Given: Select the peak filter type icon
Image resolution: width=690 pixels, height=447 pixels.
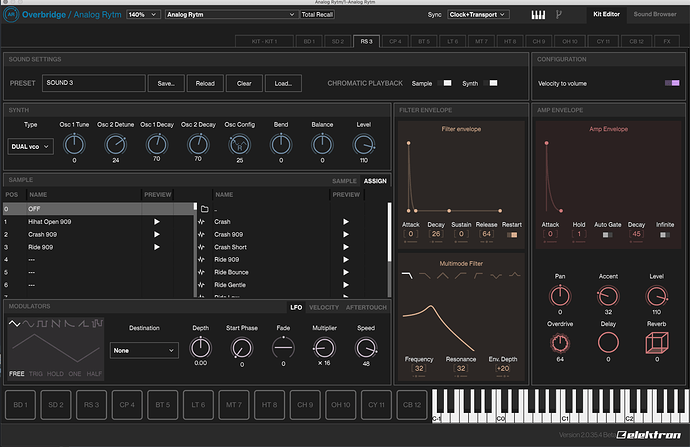Looking at the screenshot, I should 514,275.
